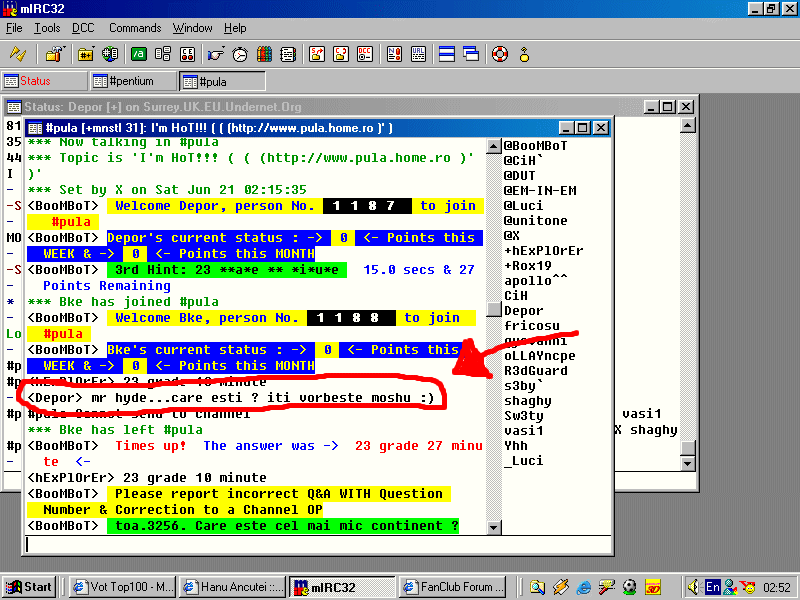800x600 pixels.
Task: Select the #pula switchbar button
Action: pyautogui.click(x=222, y=81)
